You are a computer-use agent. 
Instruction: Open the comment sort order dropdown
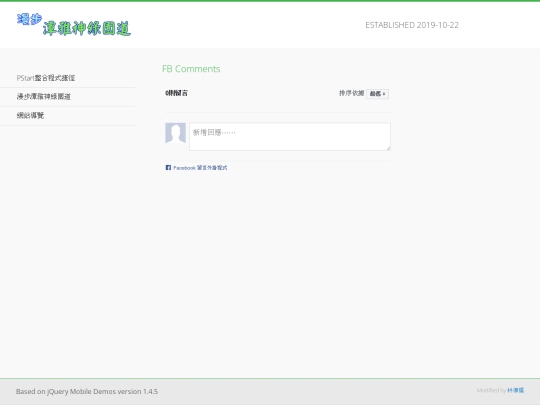[x=377, y=94]
